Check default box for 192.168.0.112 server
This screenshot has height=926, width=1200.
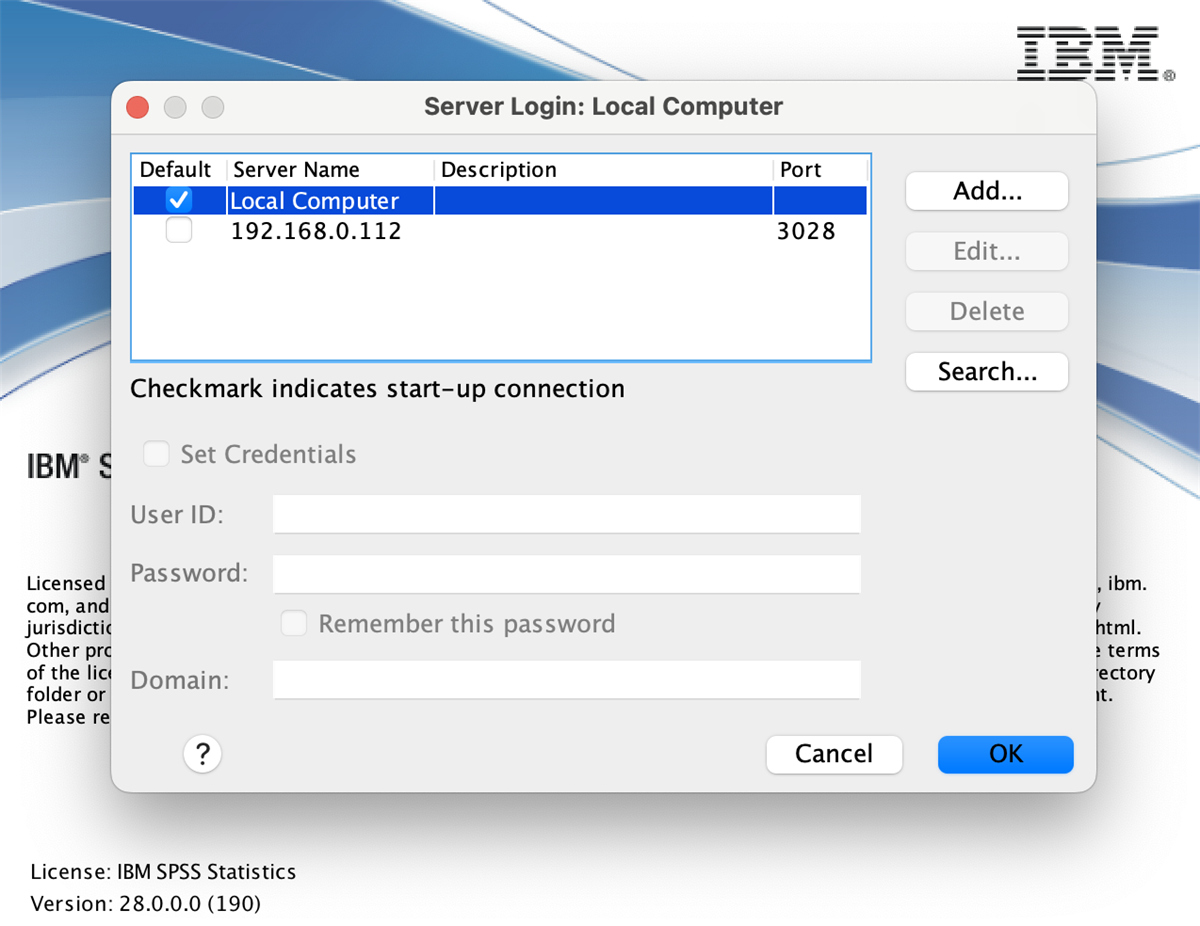click(179, 232)
